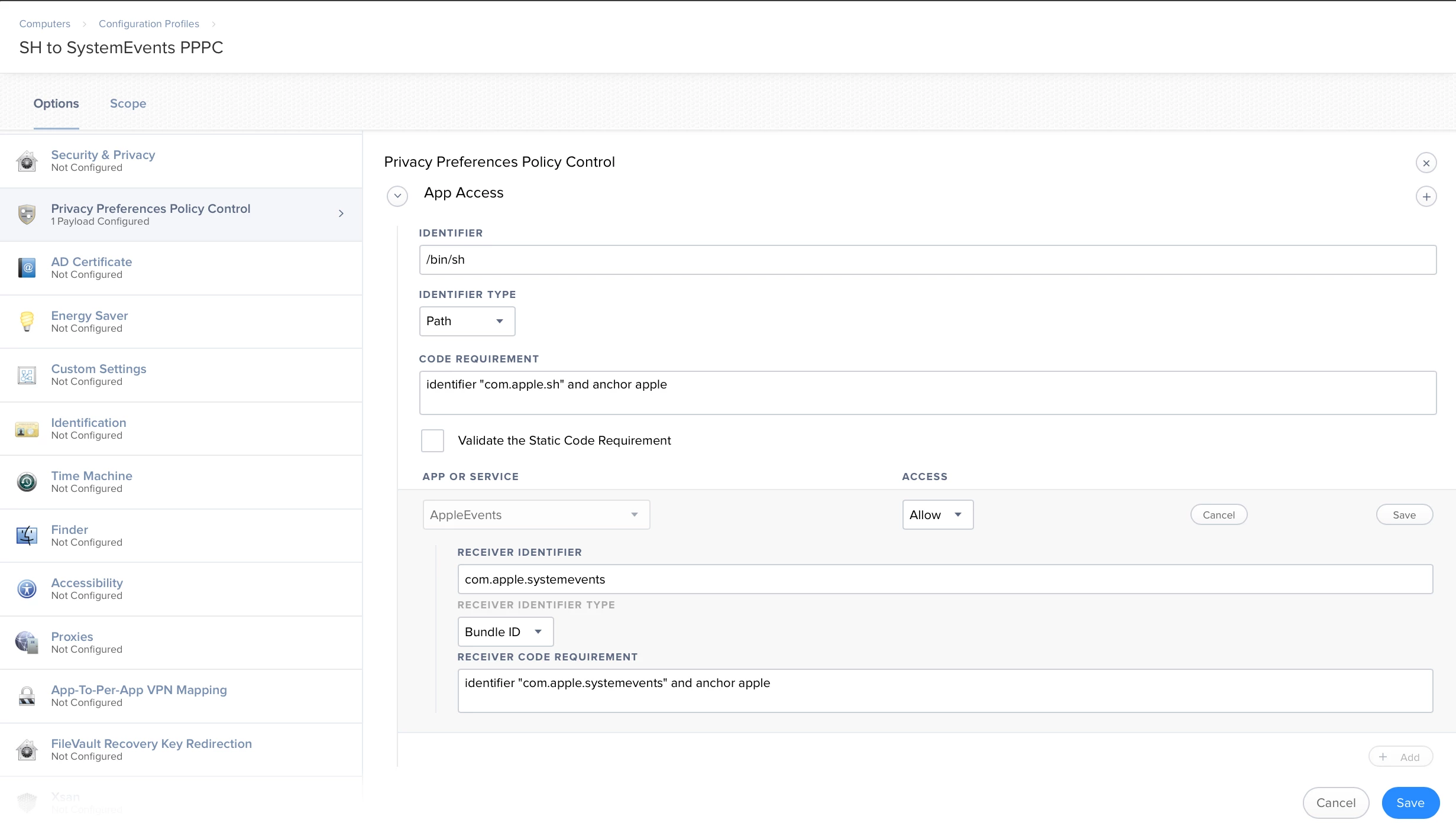Open the Receiver Identifier Type Bundle ID dropdown
This screenshot has height=836, width=1456.
pyautogui.click(x=506, y=632)
